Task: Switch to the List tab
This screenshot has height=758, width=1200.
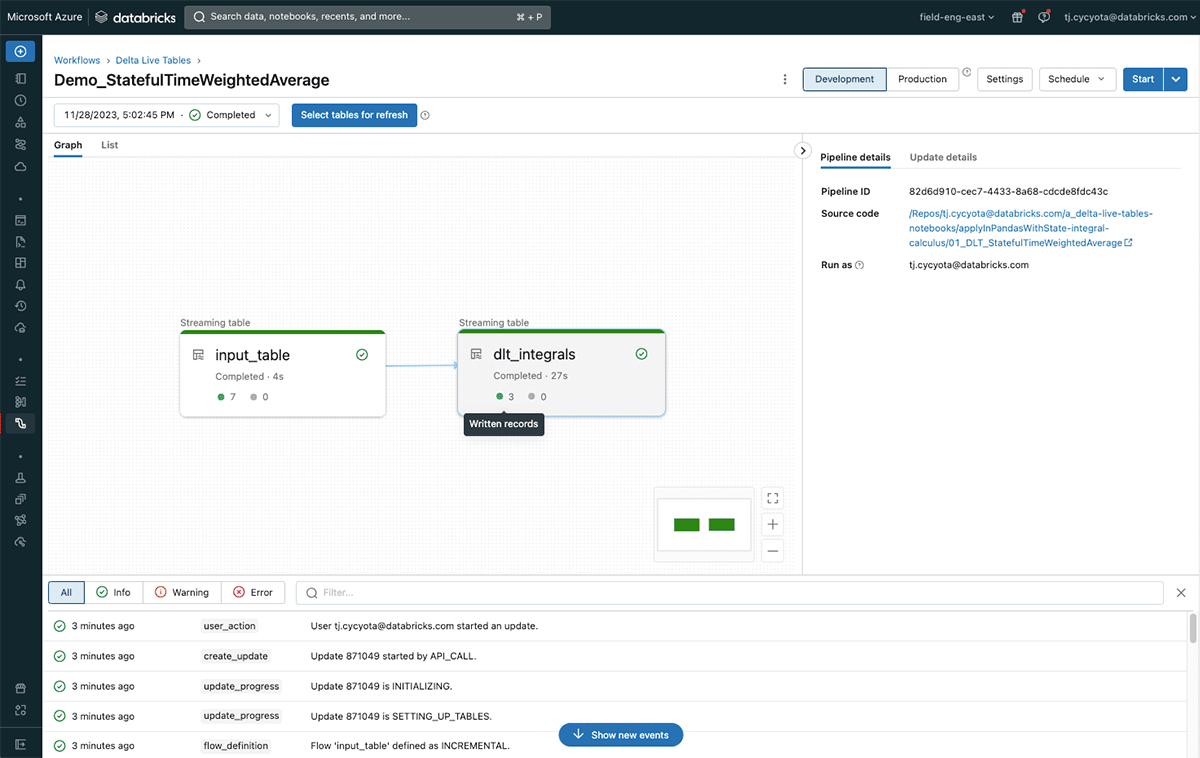Action: pyautogui.click(x=109, y=145)
